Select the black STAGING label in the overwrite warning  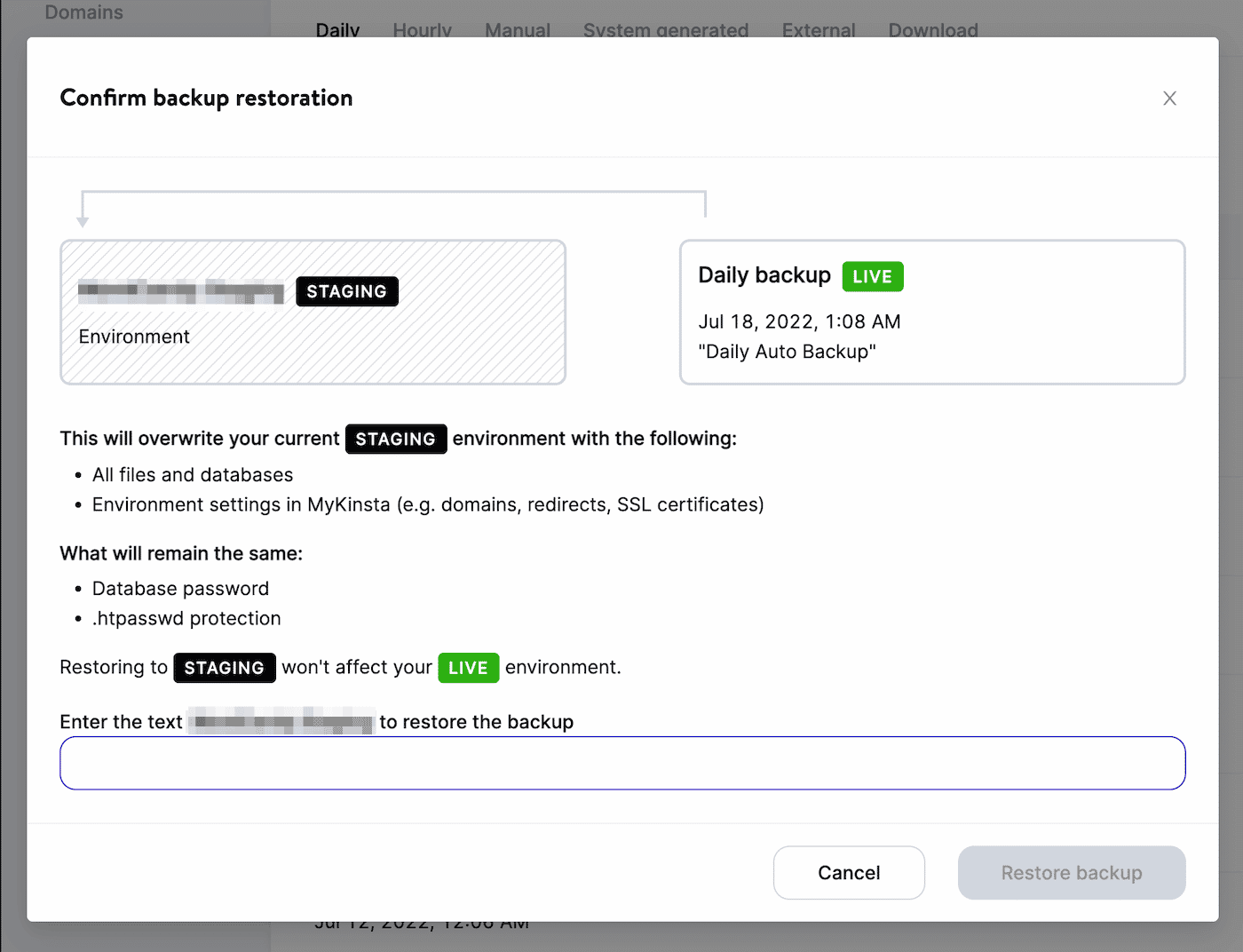coord(396,439)
